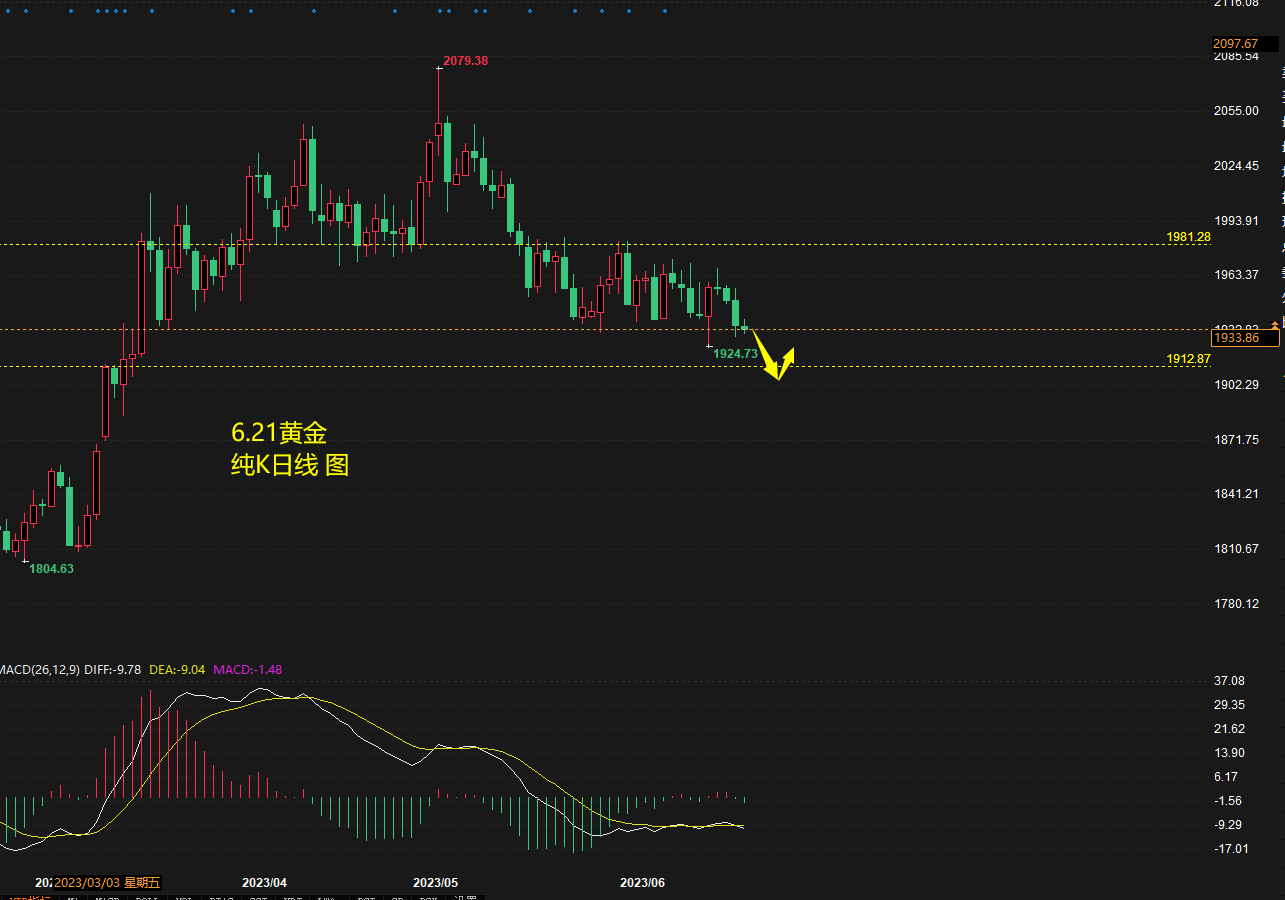This screenshot has width=1285, height=900.
Task: Click the 1924.73 low price marker
Action: (x=735, y=354)
